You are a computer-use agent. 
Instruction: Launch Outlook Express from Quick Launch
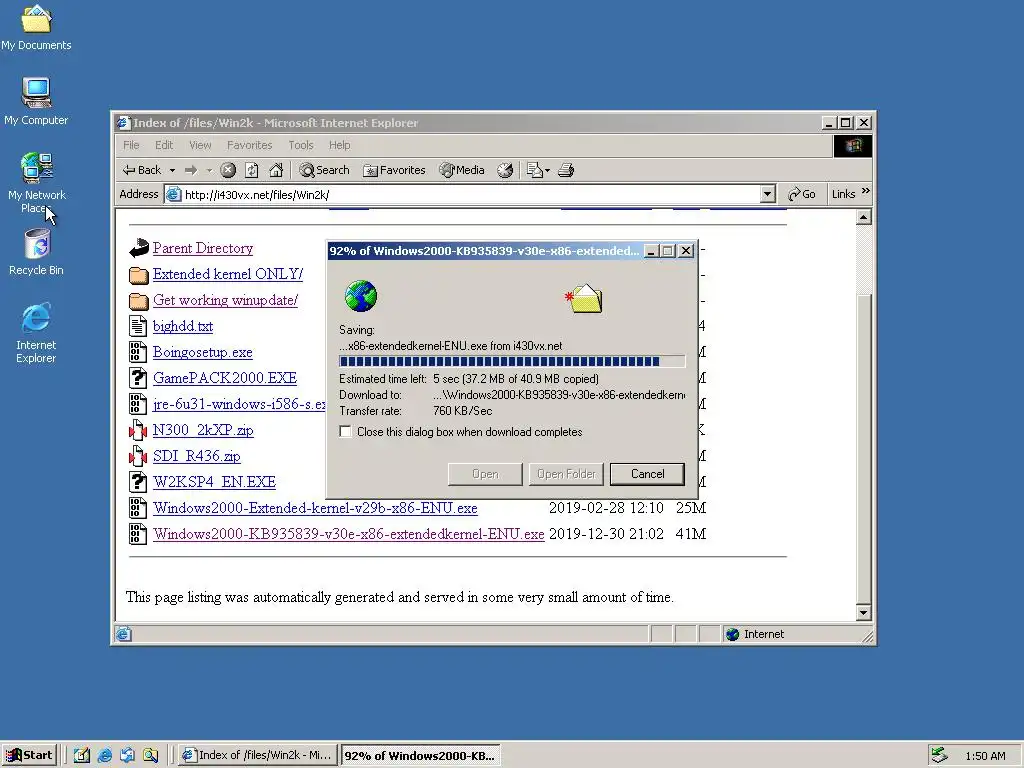(127, 756)
